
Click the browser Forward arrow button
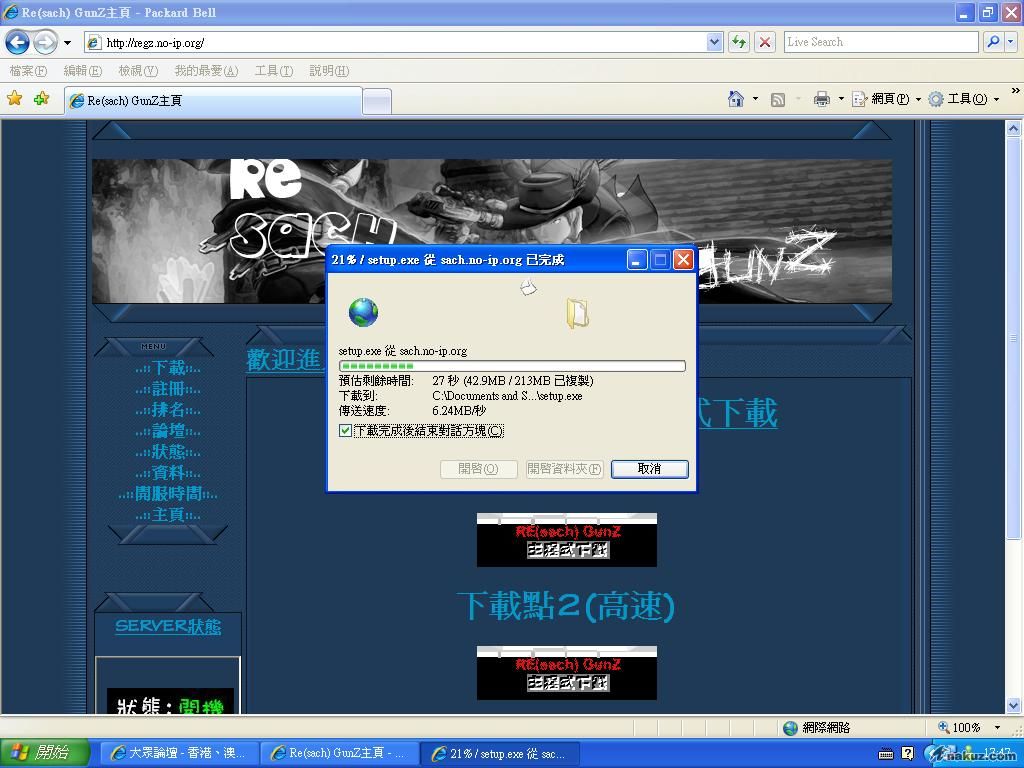(x=45, y=43)
